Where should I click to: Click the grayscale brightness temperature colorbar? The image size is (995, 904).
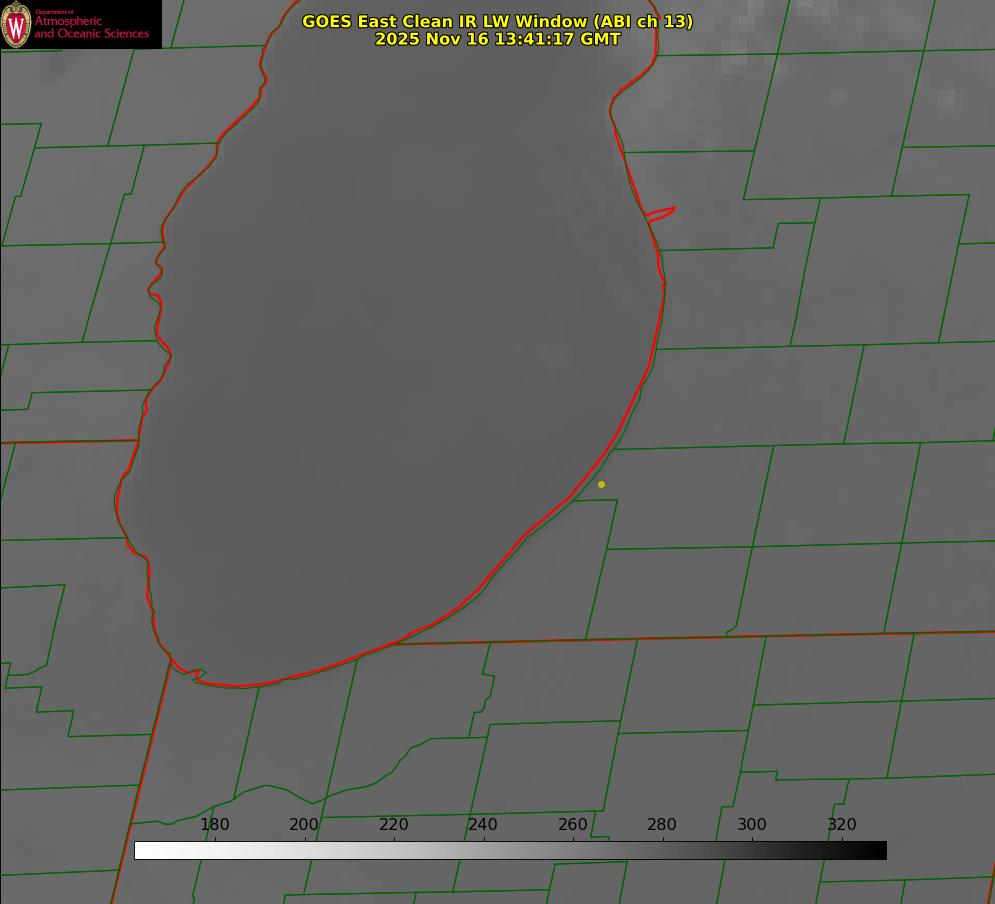(510, 850)
